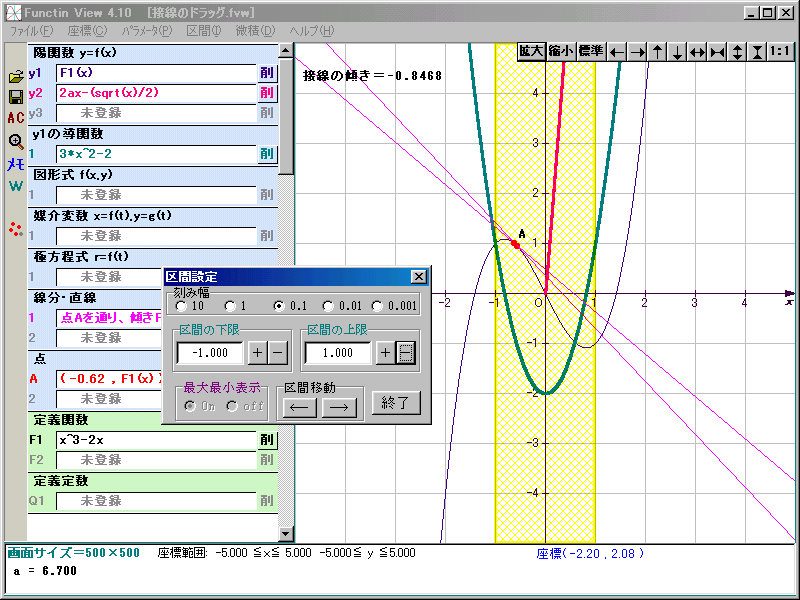Click the line field 点Aを通り、傾き

pyautogui.click(x=109, y=318)
